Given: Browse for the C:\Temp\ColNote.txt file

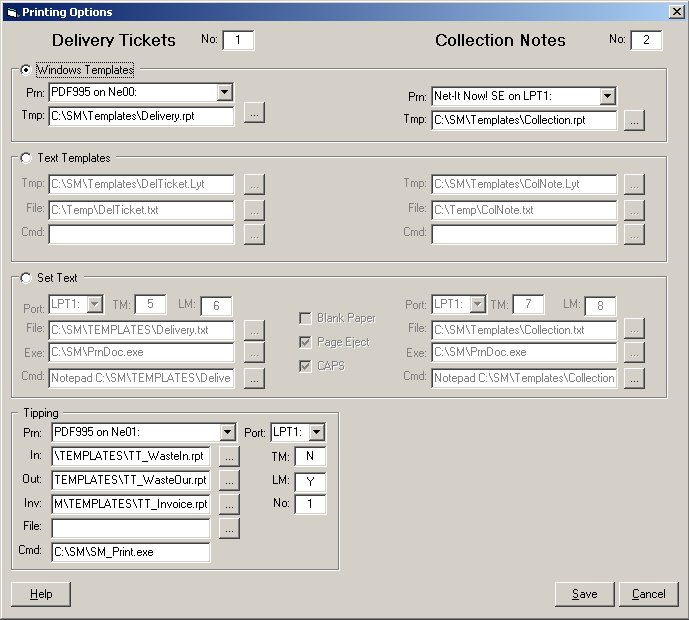Looking at the screenshot, I should pyautogui.click(x=634, y=210).
